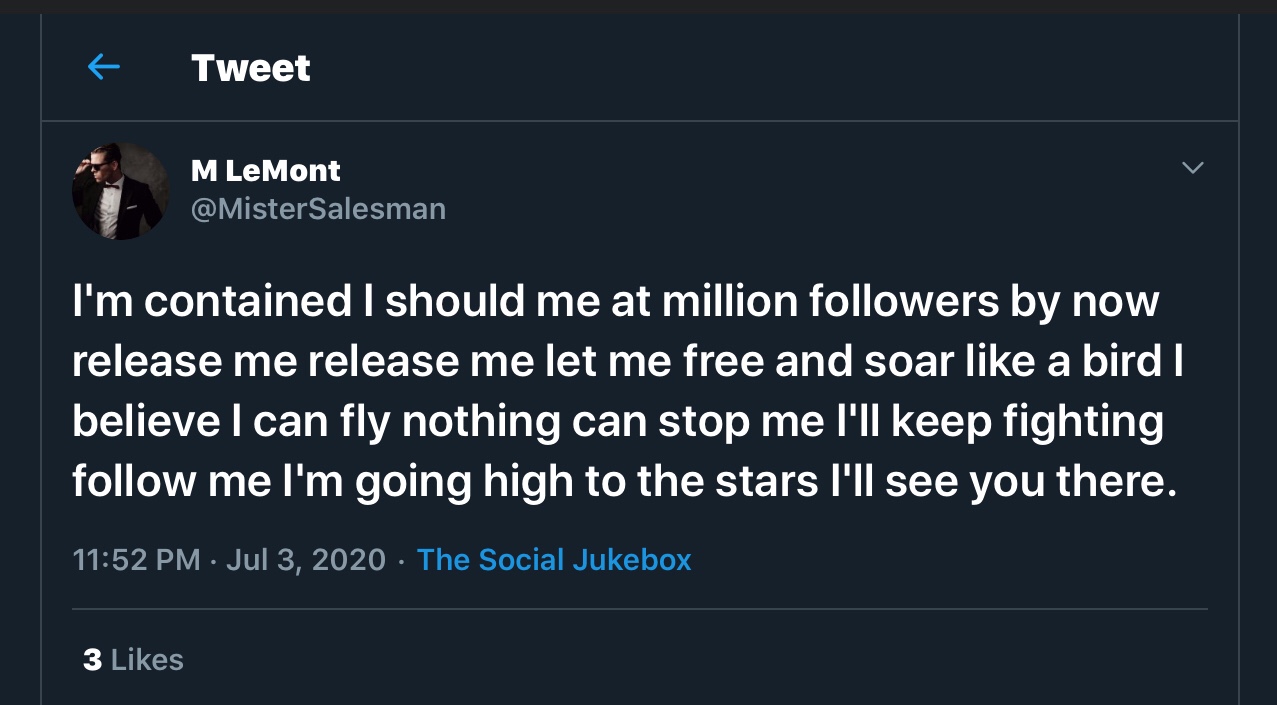
Task: Click the tweet line starting "I'm contained"
Action: pos(615,301)
